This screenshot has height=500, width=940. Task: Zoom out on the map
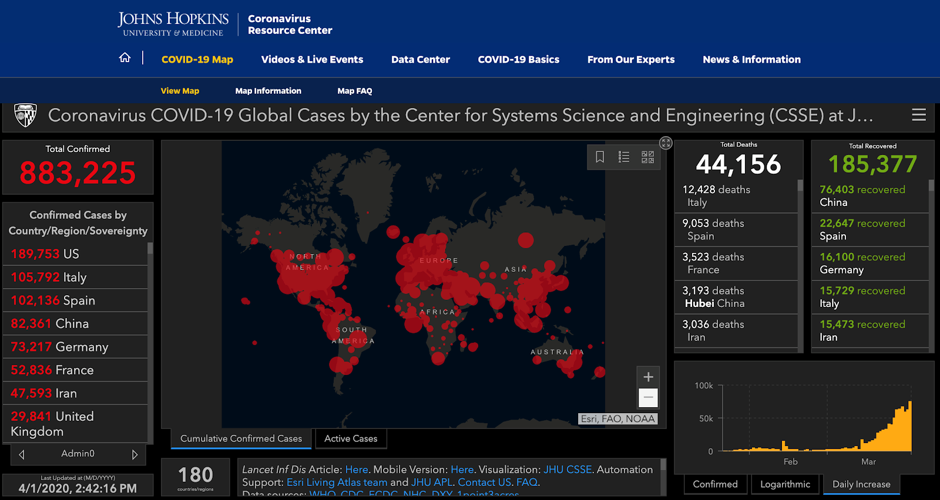click(648, 397)
